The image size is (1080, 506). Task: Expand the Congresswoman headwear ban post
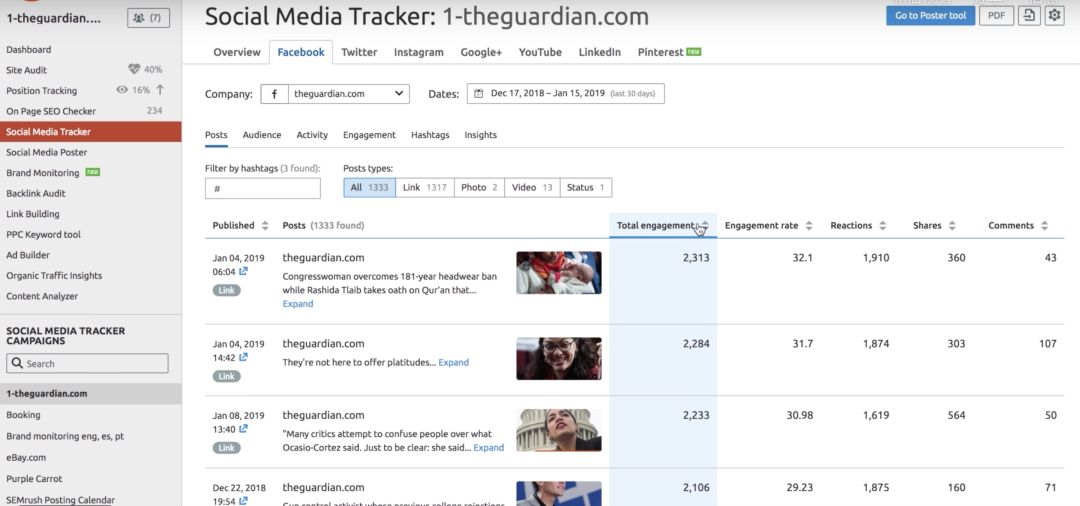point(298,304)
